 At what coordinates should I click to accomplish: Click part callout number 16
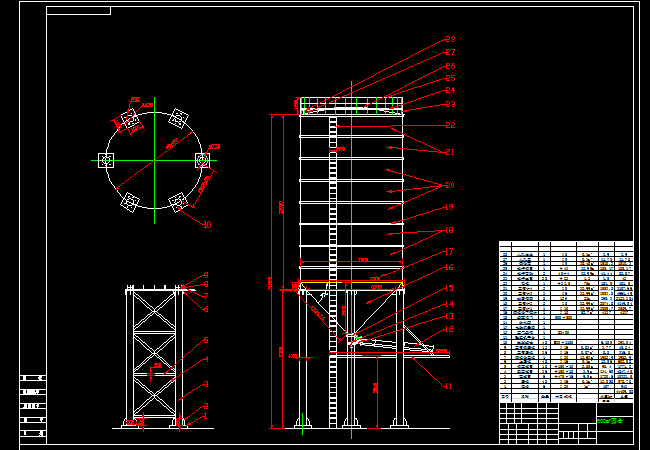point(450,268)
